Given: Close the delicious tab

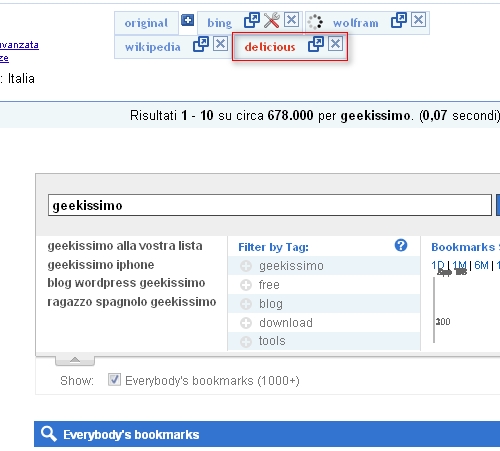Looking at the screenshot, I should 335,44.
